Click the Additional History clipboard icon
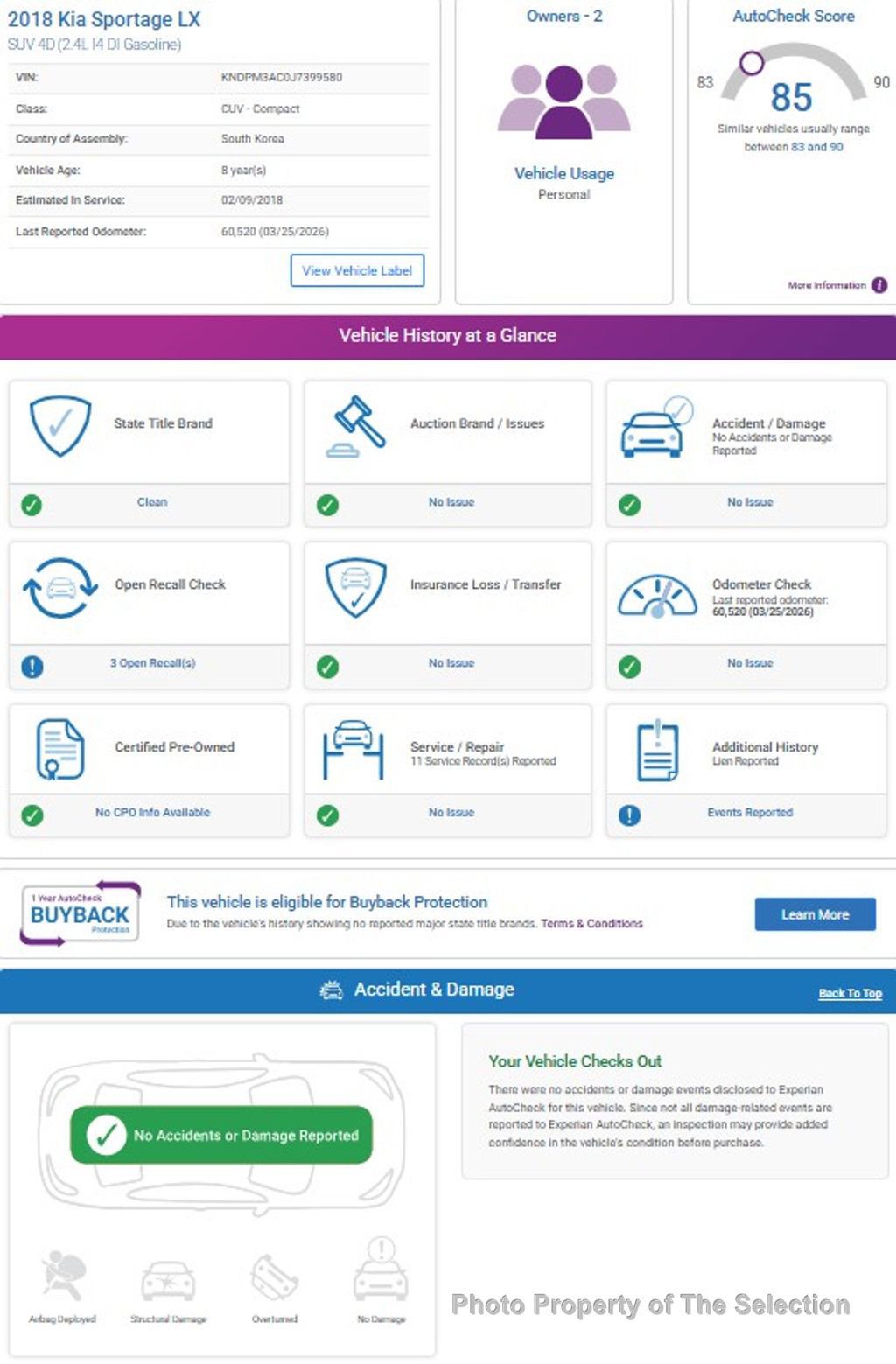This screenshot has height=1364, width=896. point(657,750)
